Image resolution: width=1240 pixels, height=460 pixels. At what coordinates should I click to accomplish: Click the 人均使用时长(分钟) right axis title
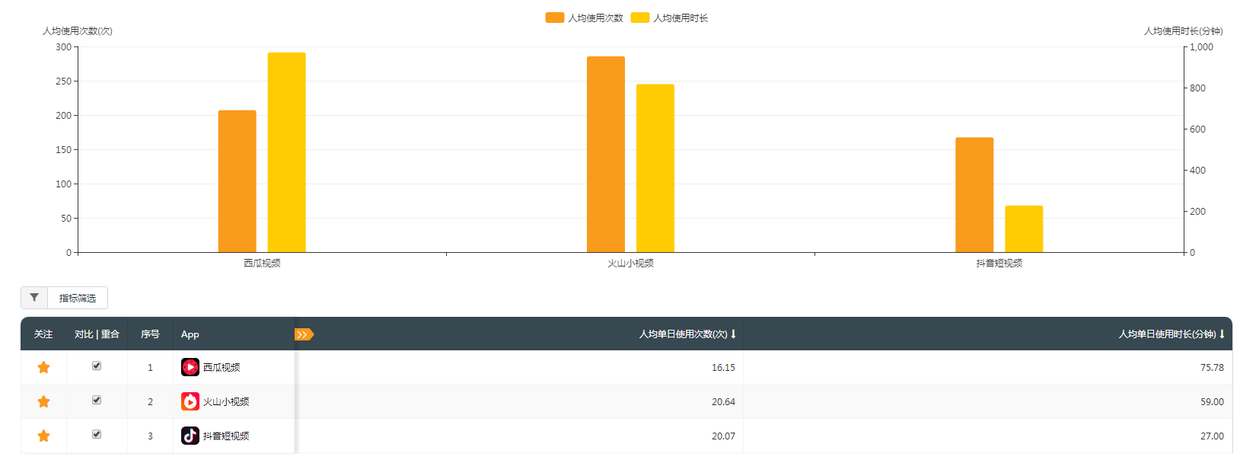[1183, 31]
